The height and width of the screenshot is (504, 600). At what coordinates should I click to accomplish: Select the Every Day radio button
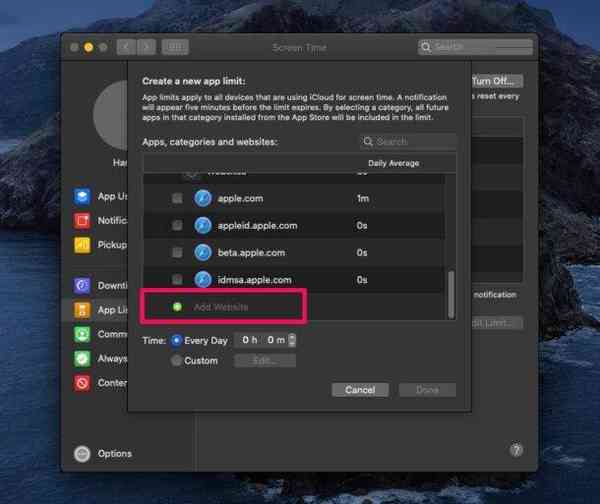click(x=176, y=340)
